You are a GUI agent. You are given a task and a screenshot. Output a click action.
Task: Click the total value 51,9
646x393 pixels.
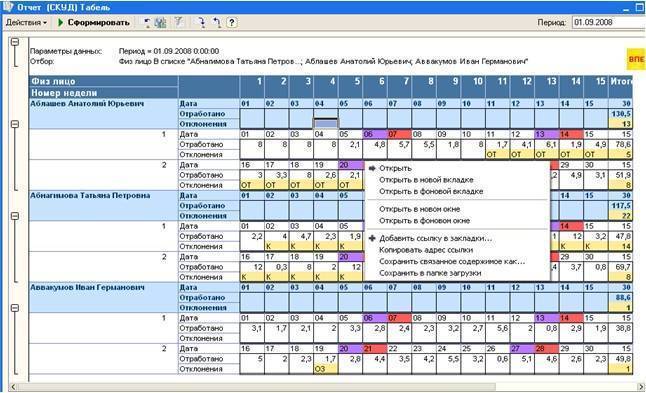click(x=621, y=175)
